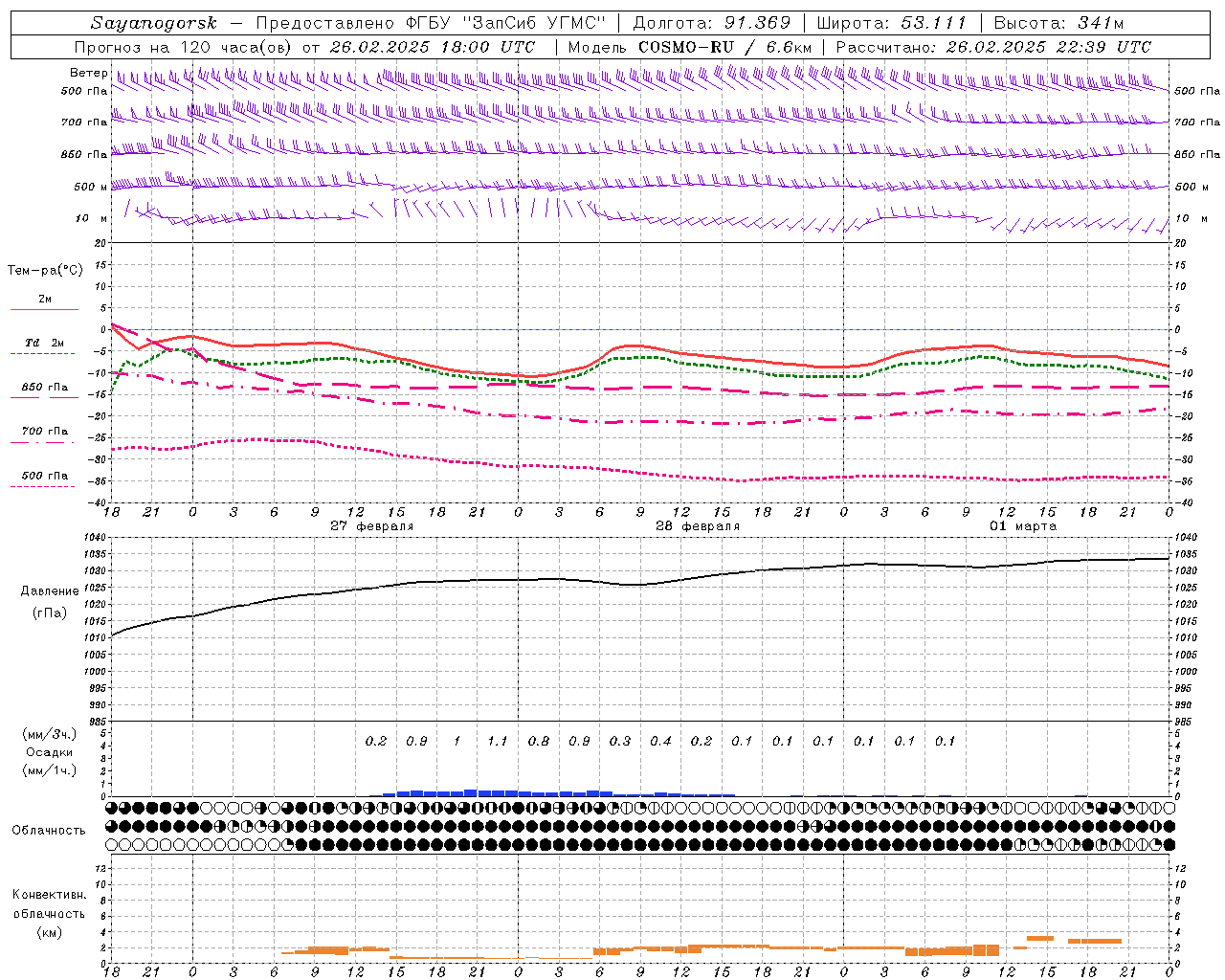Click the '(мм/1ч.)' precipitation unit label
This screenshot has width=1225, height=980.
tap(50, 770)
